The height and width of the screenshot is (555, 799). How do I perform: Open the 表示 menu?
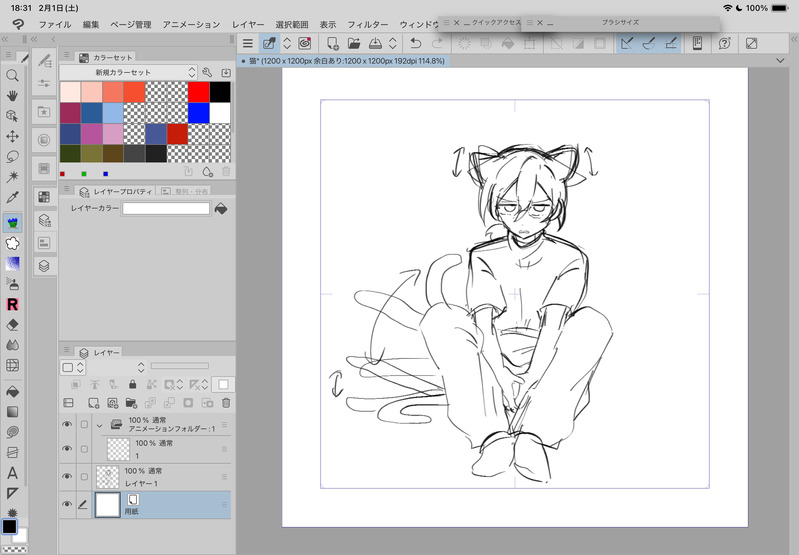click(x=328, y=24)
